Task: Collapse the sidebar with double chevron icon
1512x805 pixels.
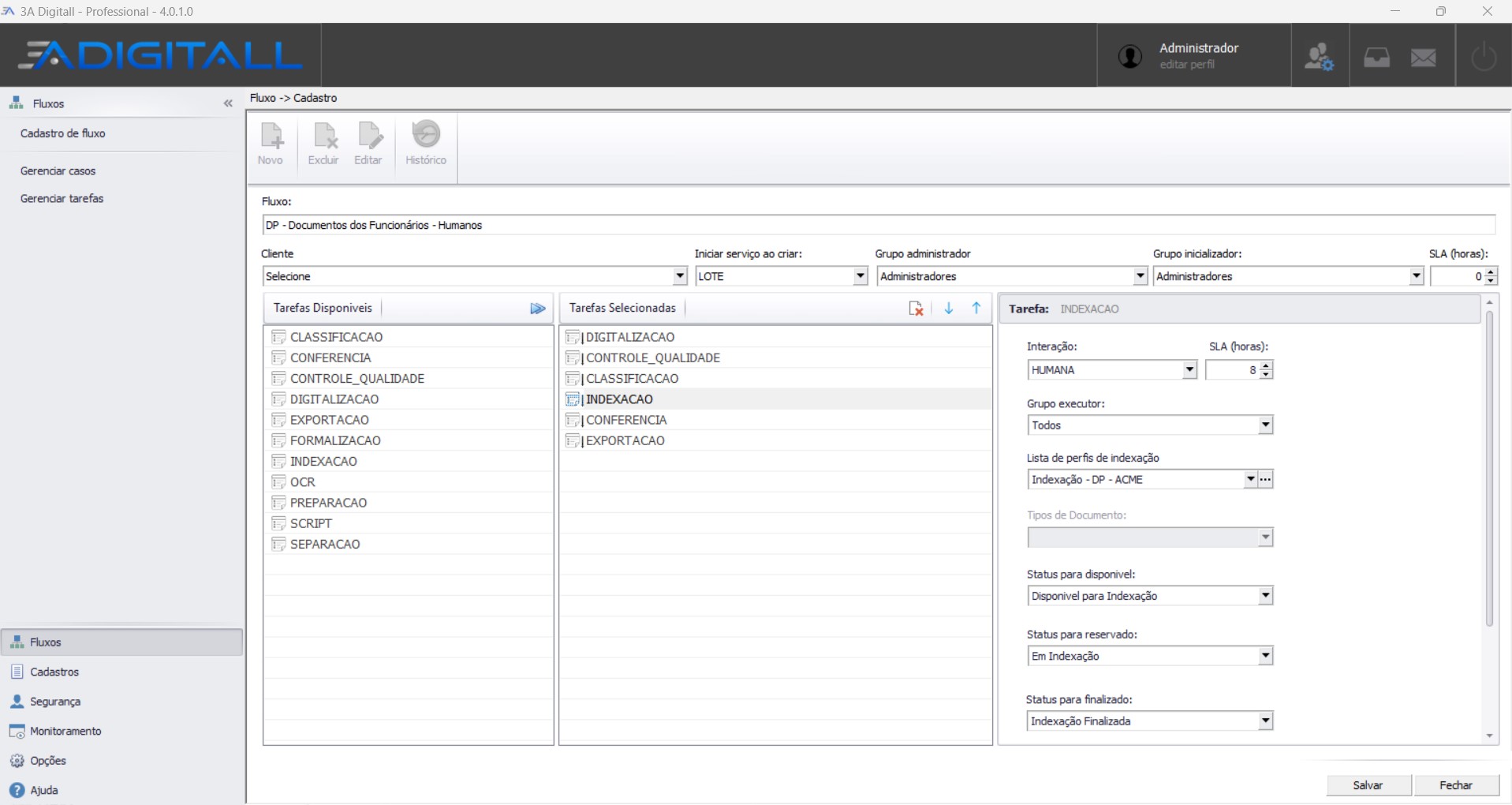Action: coord(228,103)
